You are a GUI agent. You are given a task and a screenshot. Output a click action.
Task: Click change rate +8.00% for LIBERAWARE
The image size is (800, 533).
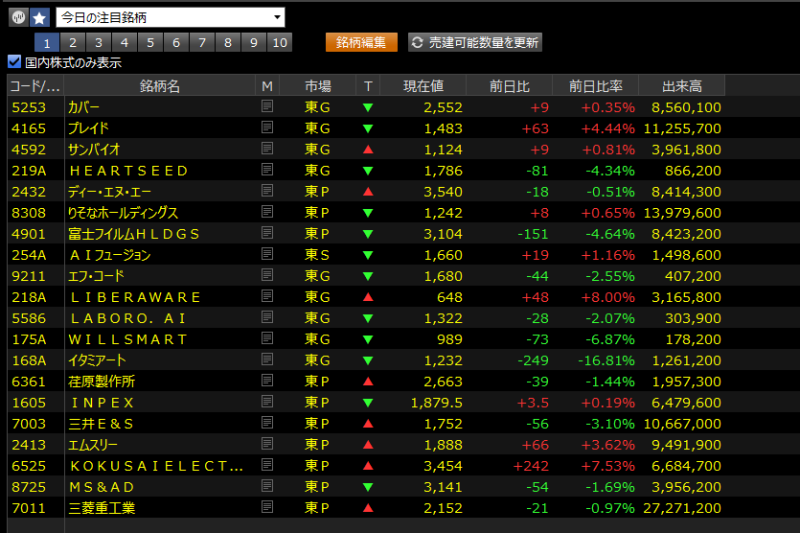click(x=608, y=297)
